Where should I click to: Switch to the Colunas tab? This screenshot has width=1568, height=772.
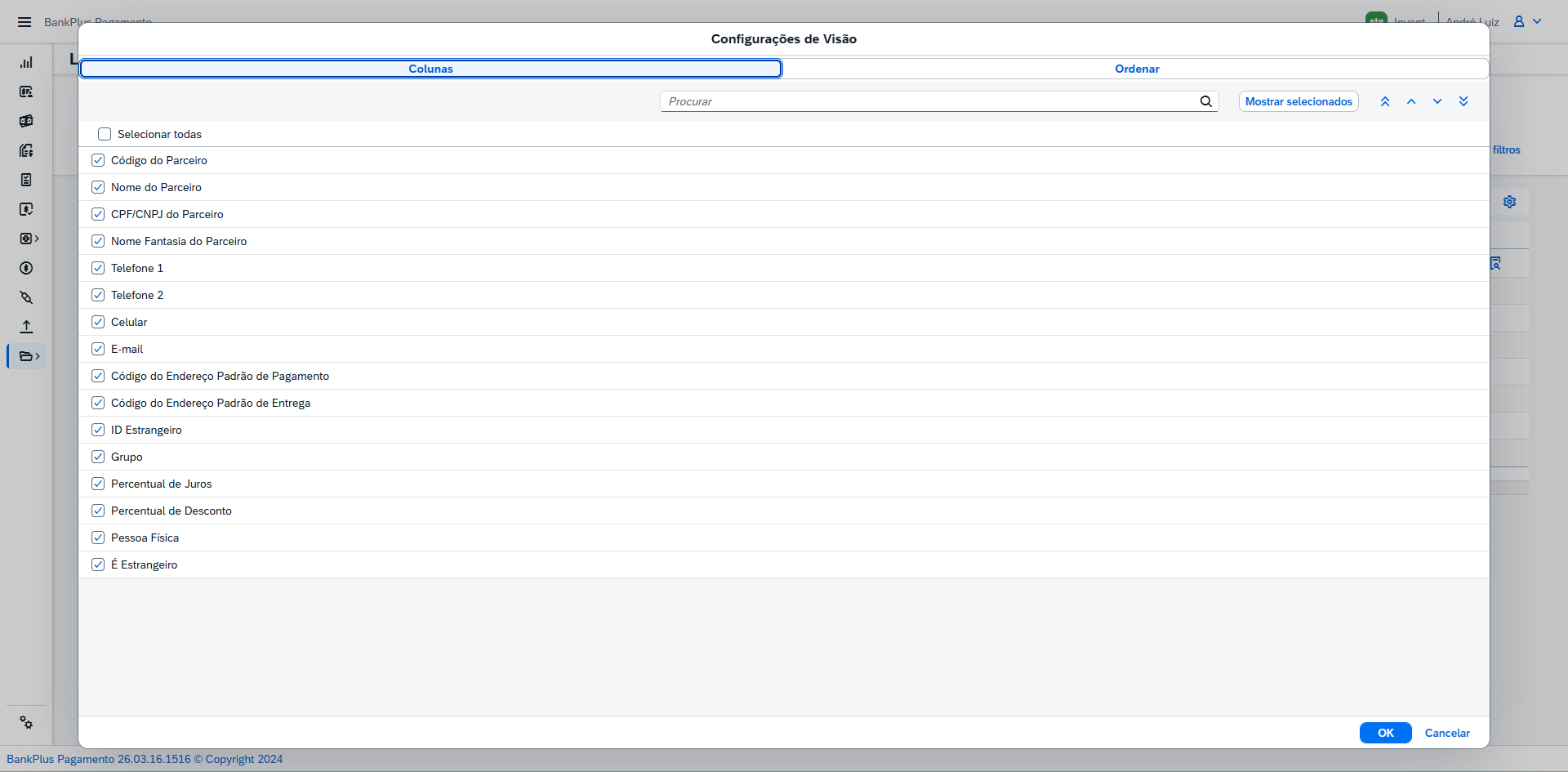431,69
